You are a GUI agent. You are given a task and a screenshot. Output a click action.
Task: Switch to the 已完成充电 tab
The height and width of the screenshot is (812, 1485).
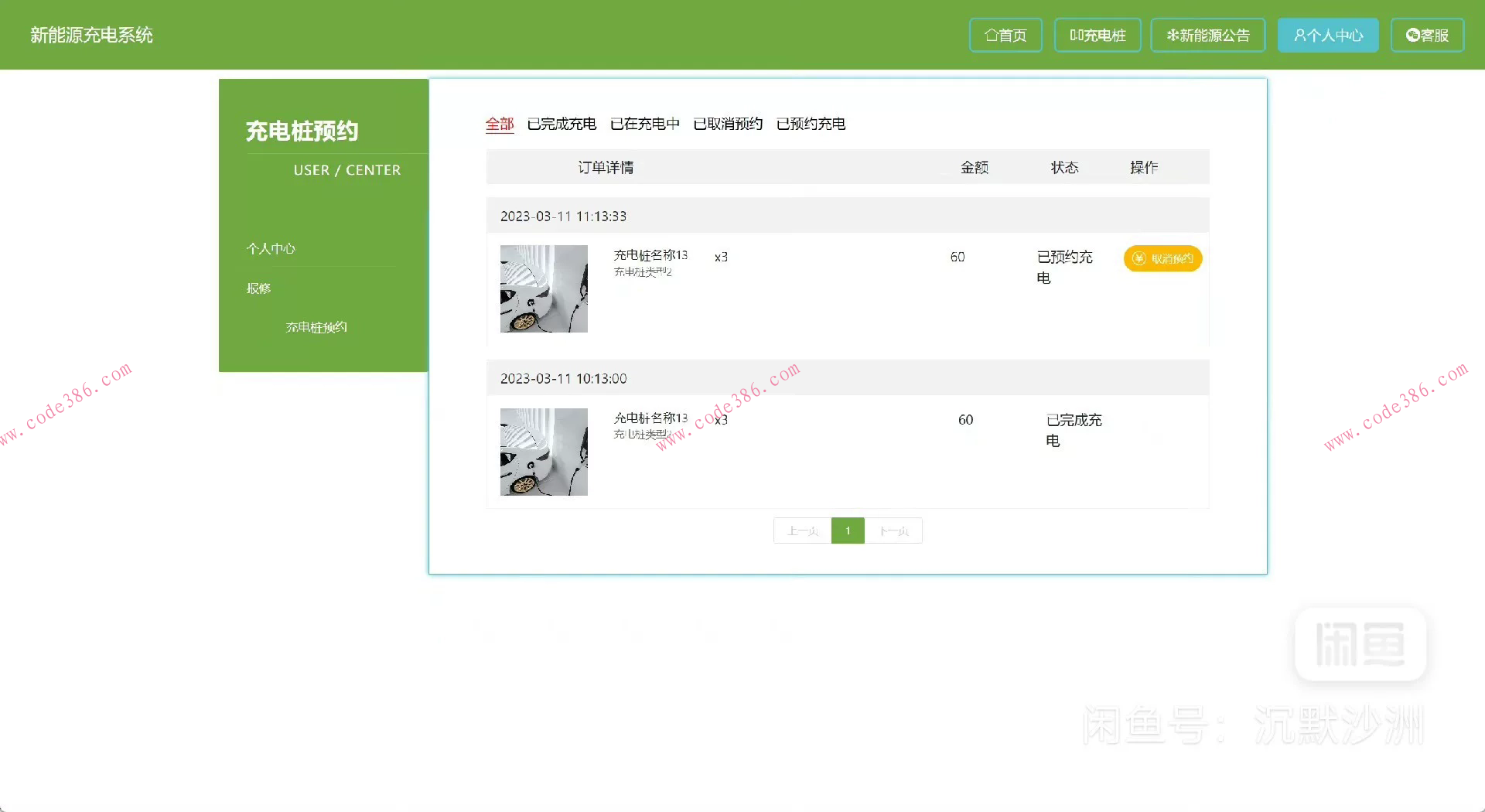pyautogui.click(x=562, y=124)
